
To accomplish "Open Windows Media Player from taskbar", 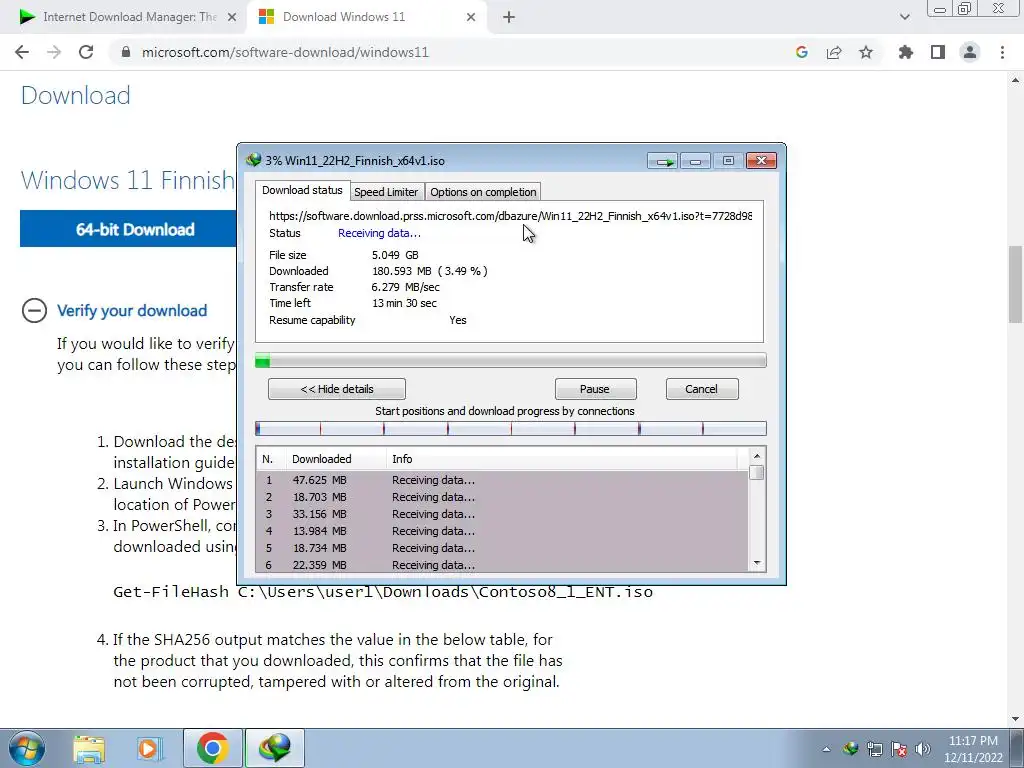I will (x=149, y=748).
